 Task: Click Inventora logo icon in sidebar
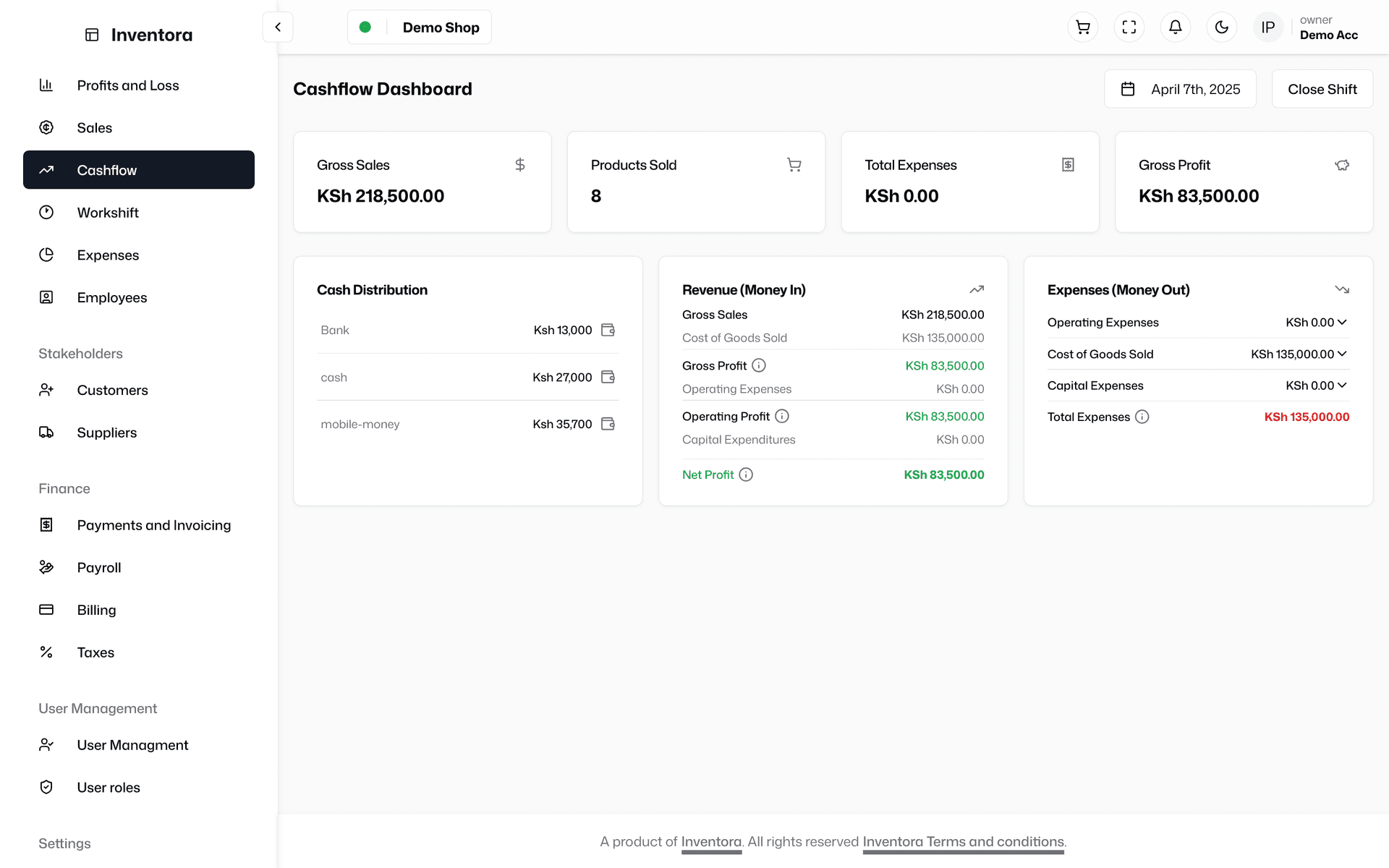92,35
